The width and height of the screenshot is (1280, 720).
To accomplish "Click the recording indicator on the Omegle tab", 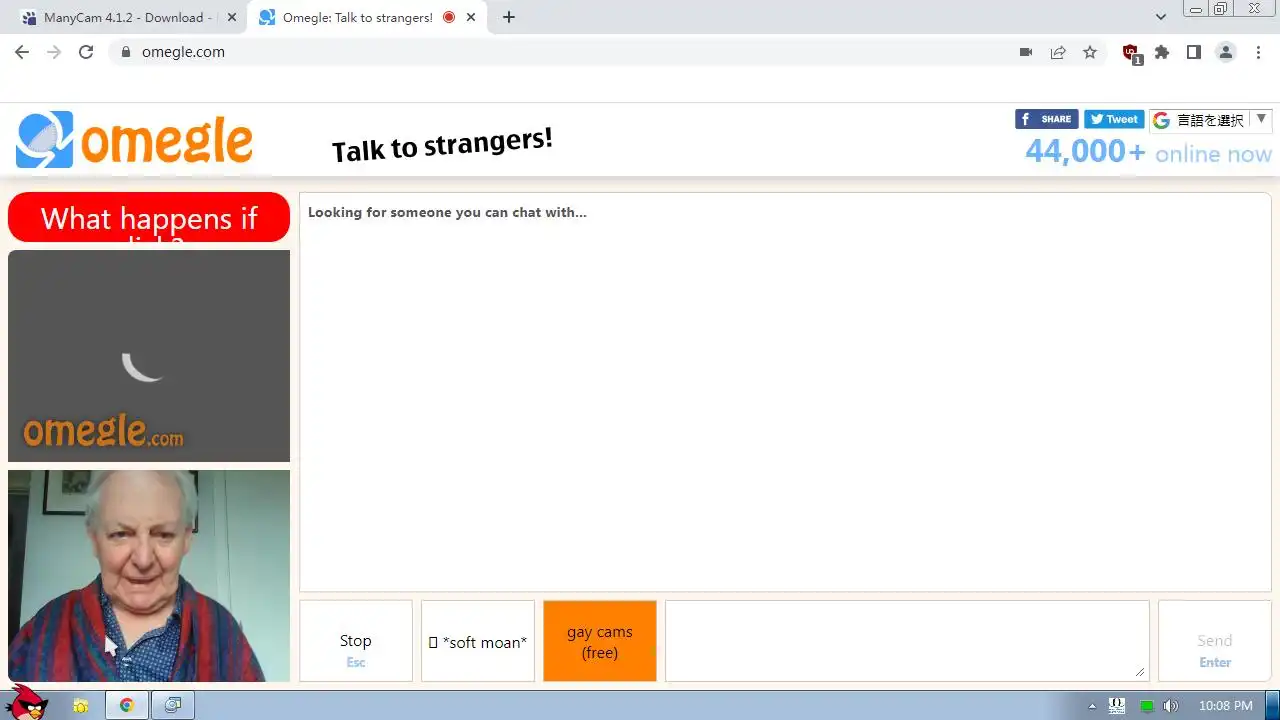I will [448, 17].
